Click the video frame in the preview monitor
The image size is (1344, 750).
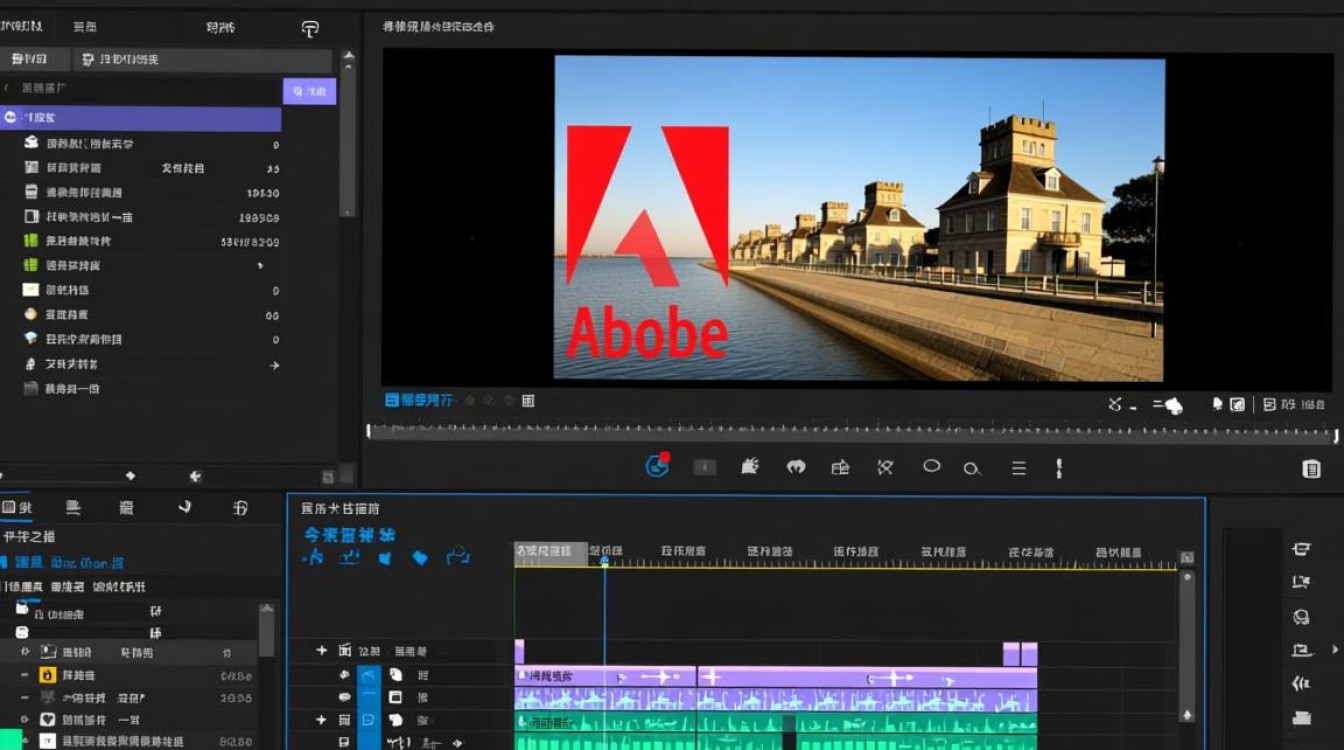[859, 218]
